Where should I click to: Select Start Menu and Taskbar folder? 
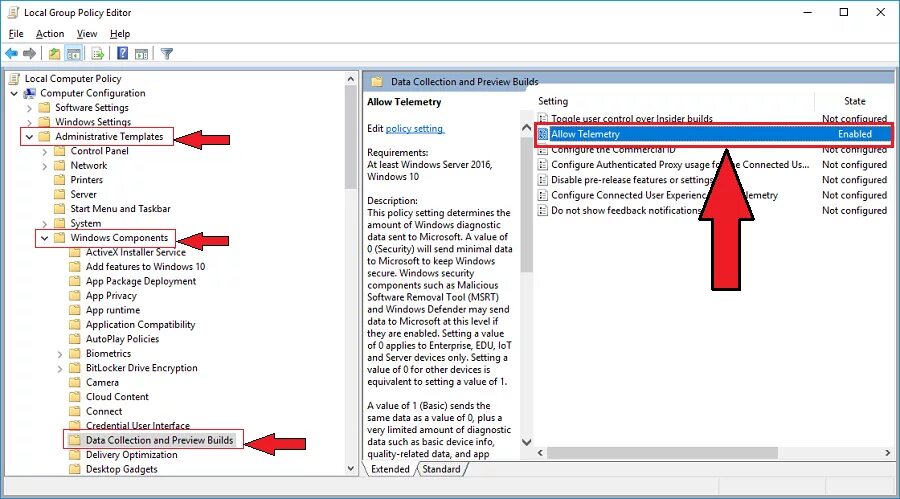click(121, 209)
